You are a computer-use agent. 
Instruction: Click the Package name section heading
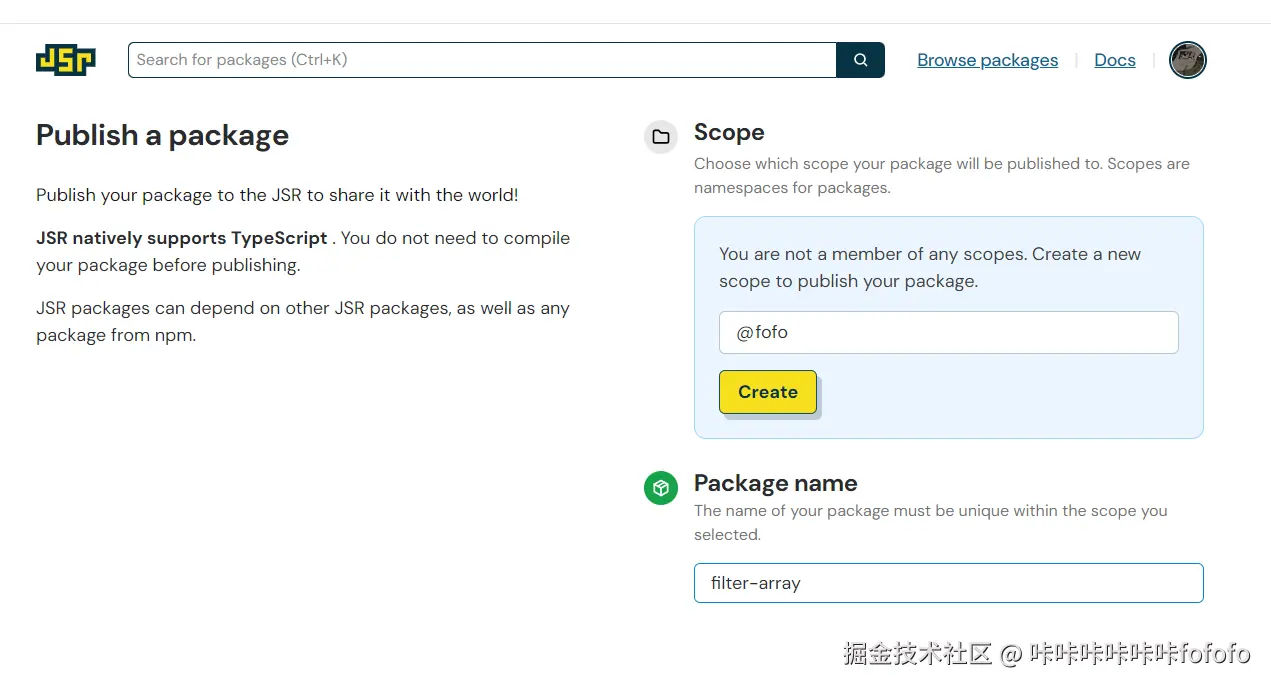coord(775,483)
